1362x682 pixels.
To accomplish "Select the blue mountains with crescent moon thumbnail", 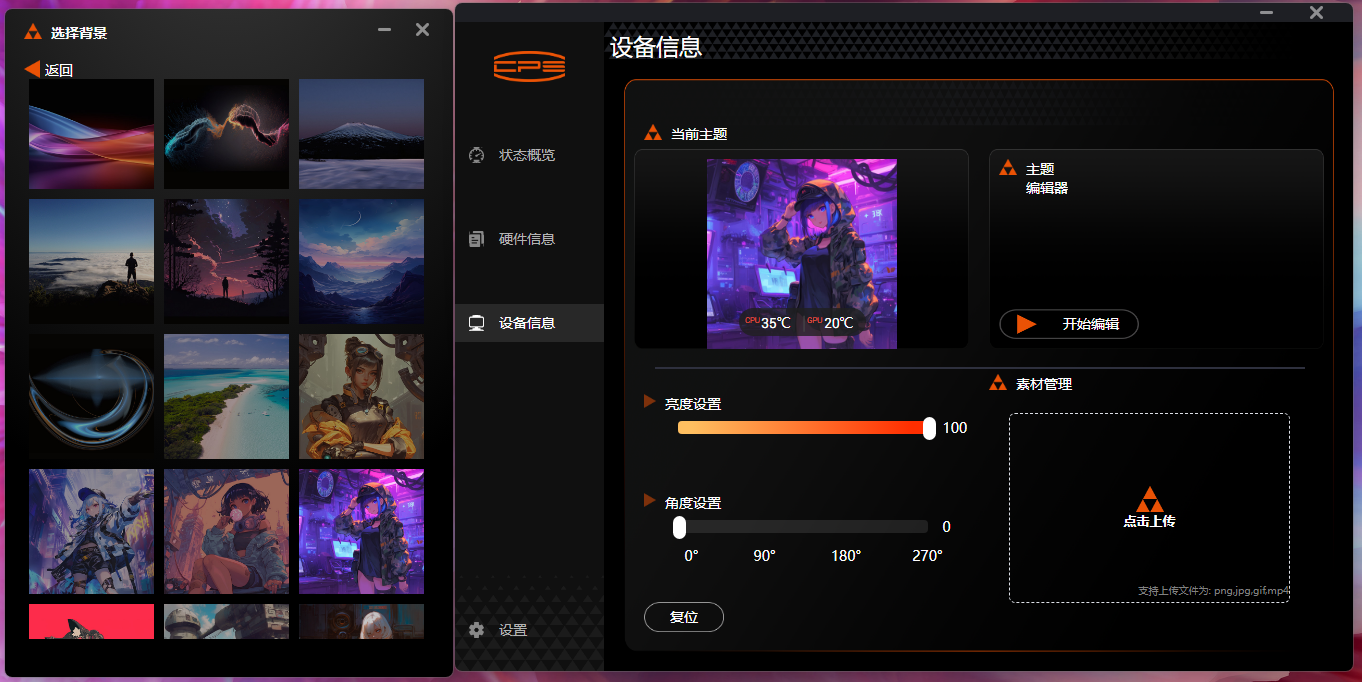I will [x=361, y=261].
